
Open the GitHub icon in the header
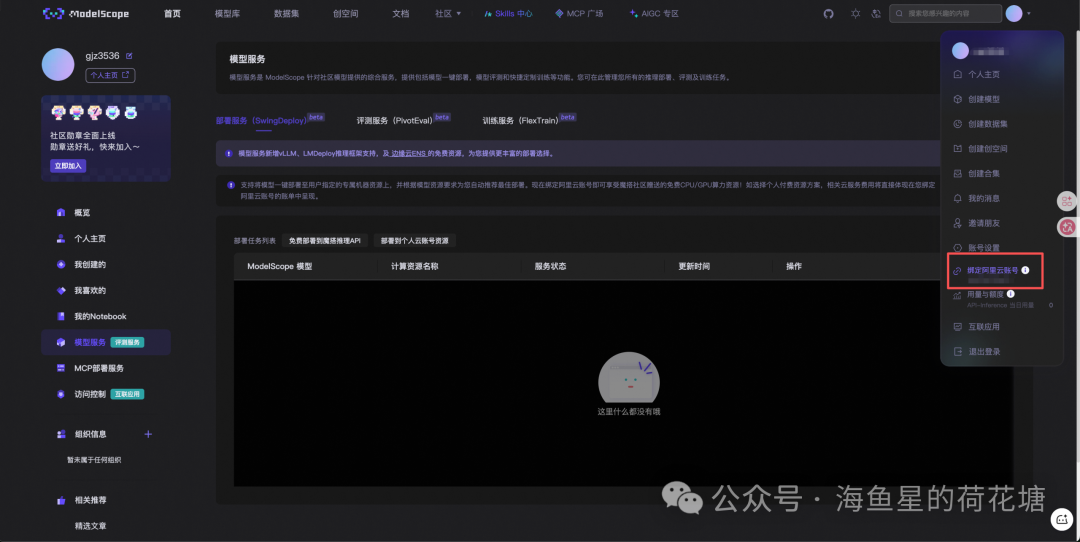click(829, 14)
